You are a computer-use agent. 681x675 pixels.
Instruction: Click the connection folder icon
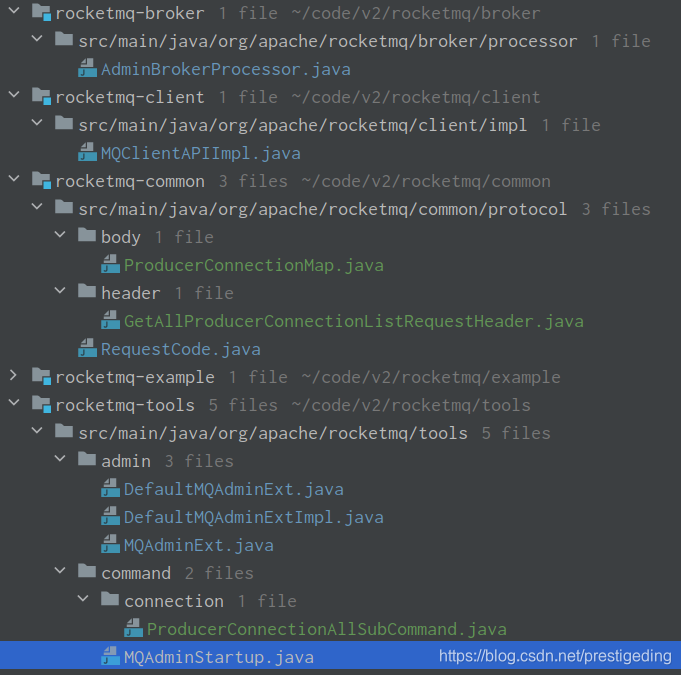click(110, 599)
